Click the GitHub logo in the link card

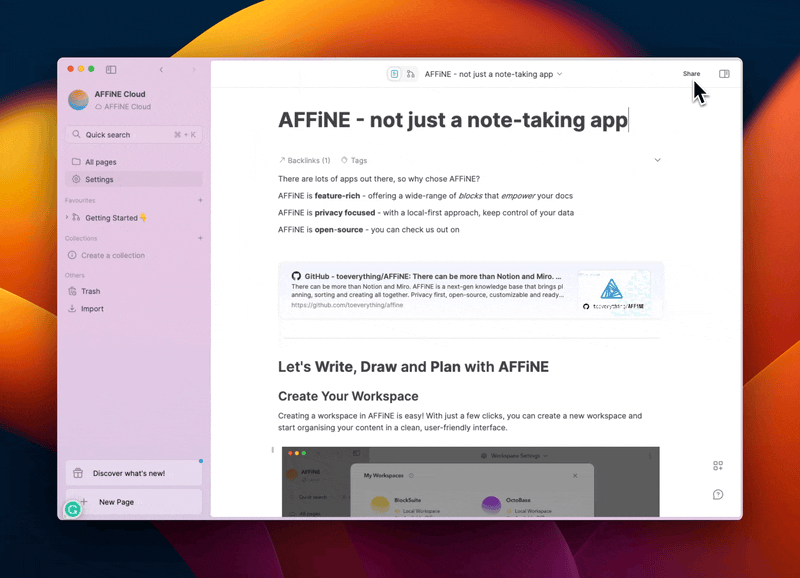pos(296,276)
